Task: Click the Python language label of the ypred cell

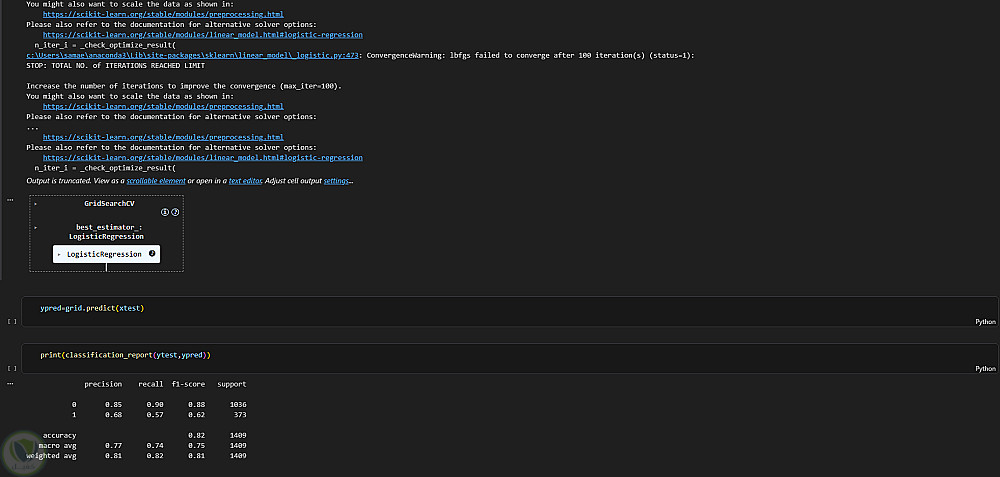Action: click(x=986, y=322)
